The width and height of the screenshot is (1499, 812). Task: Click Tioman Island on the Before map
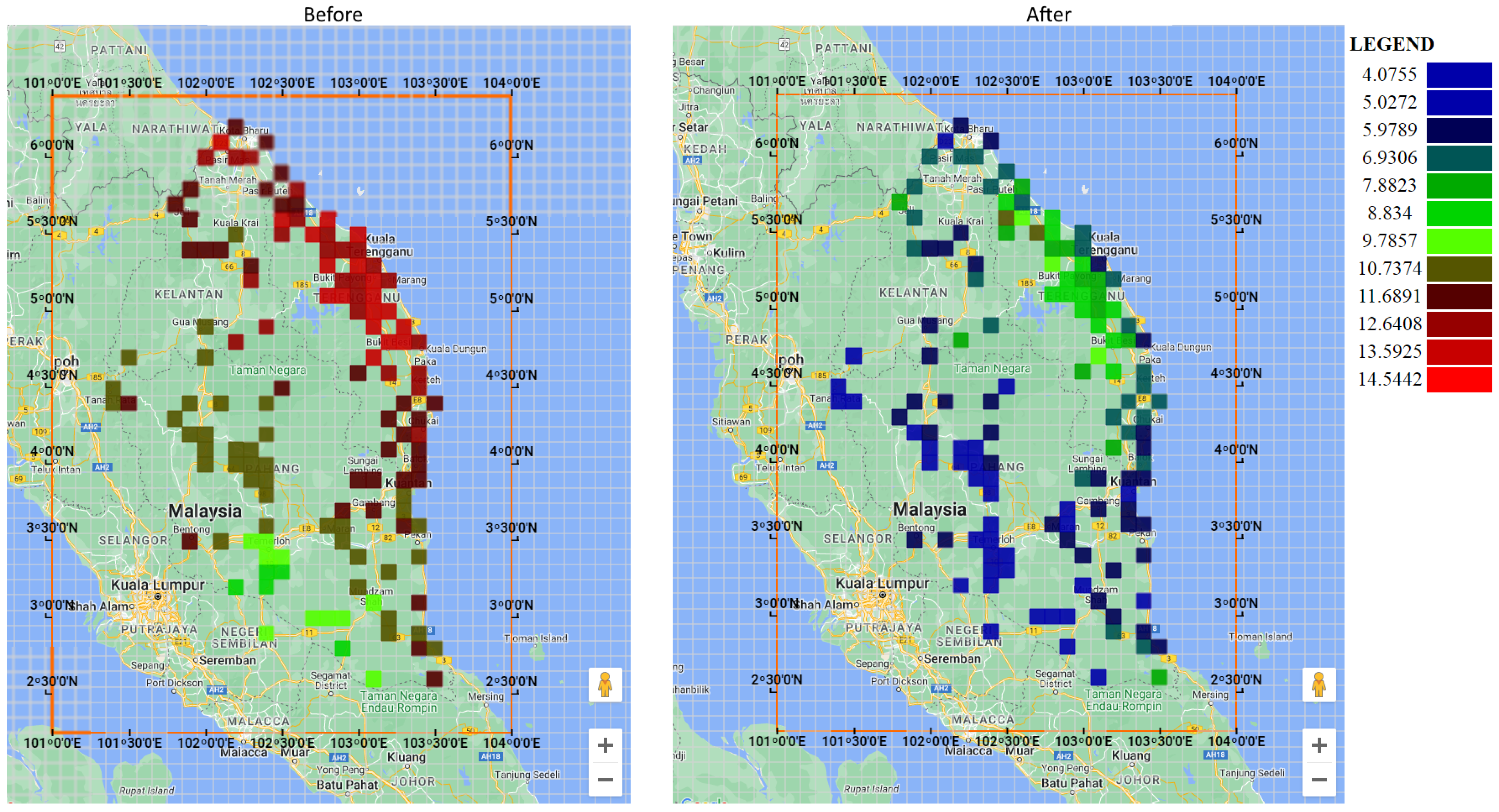535,638
